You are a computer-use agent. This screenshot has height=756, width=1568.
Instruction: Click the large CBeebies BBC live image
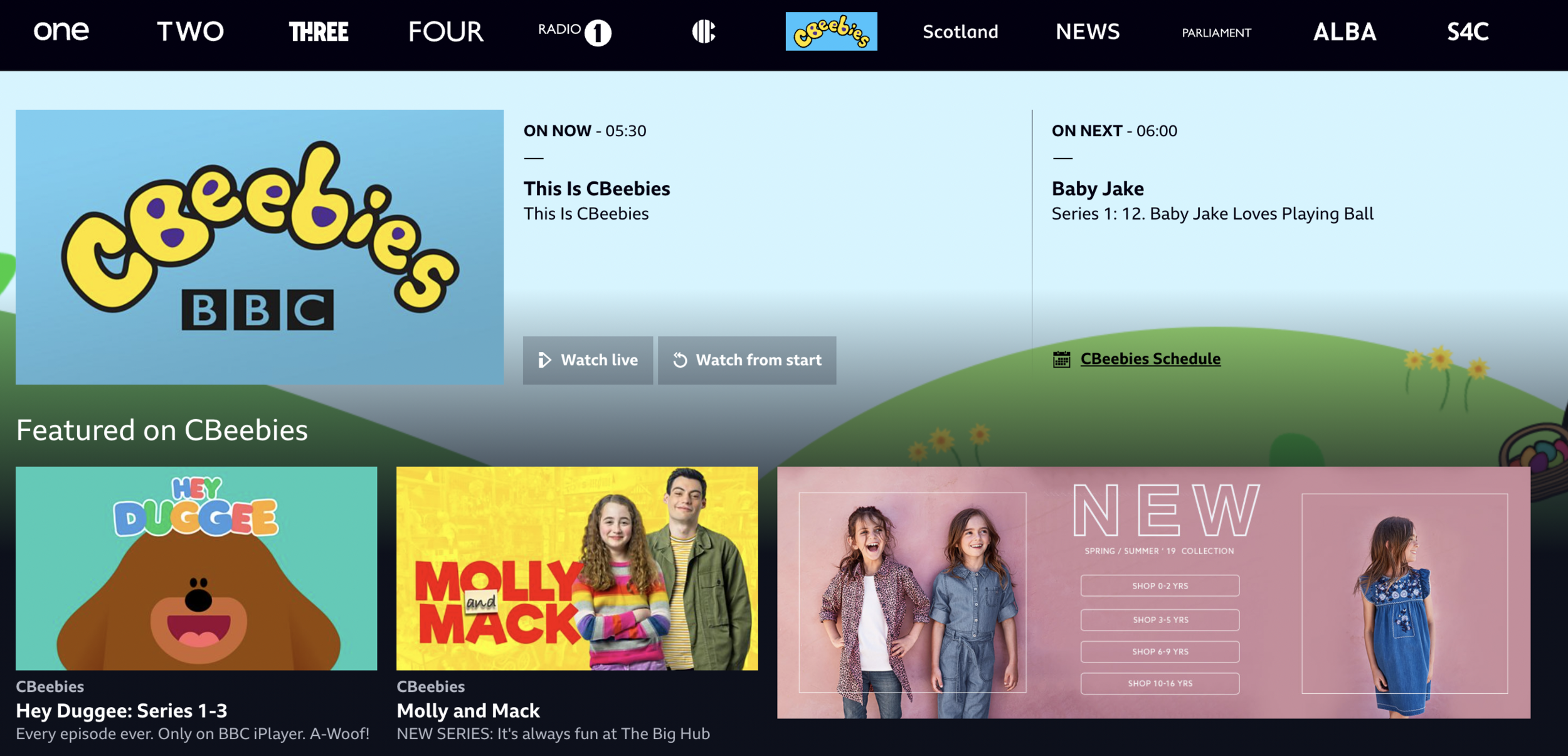point(260,247)
